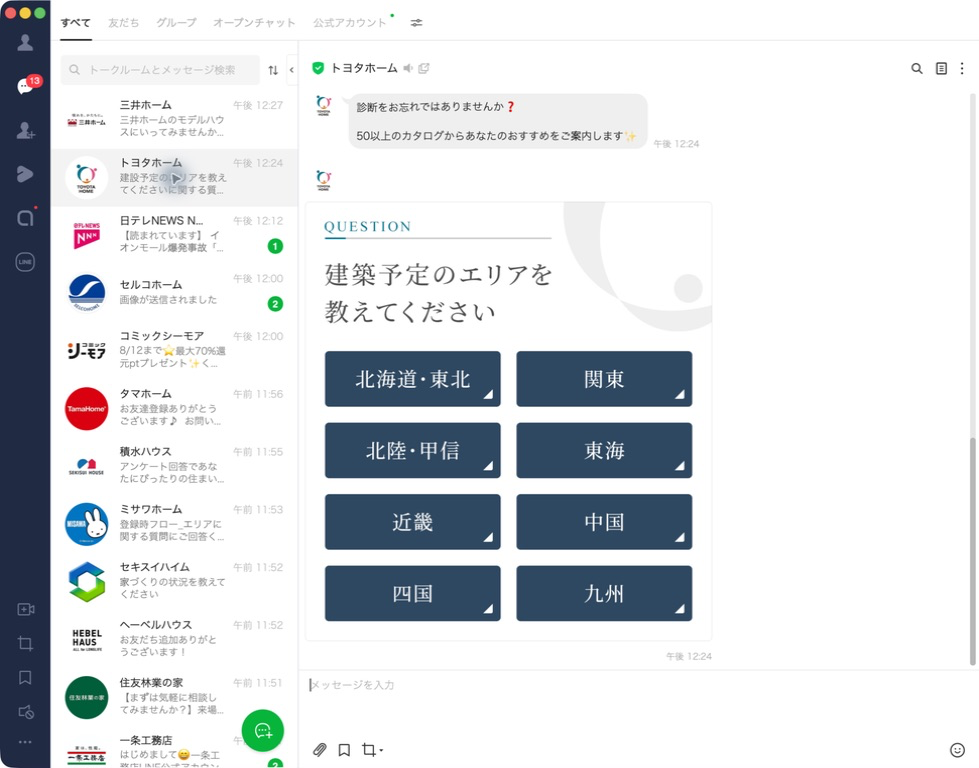Open LINE VOOM sidebar icon

pyautogui.click(x=25, y=174)
